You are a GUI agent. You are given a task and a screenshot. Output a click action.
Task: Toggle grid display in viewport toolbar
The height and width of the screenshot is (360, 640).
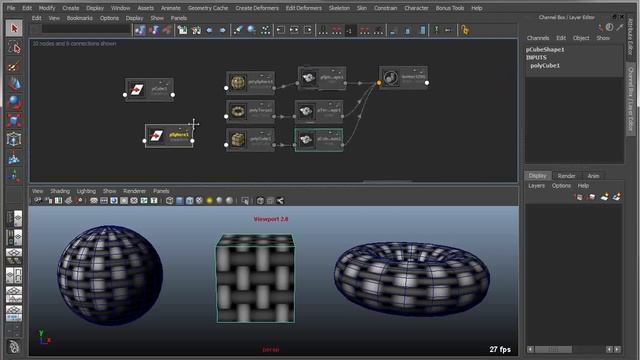pos(94,200)
